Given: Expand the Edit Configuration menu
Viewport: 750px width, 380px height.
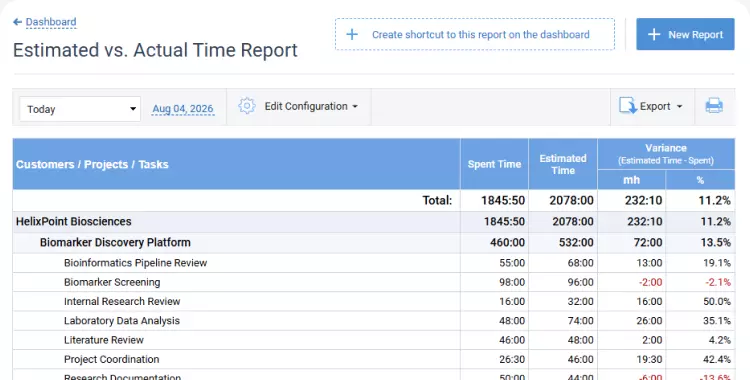Looking at the screenshot, I should [311, 106].
